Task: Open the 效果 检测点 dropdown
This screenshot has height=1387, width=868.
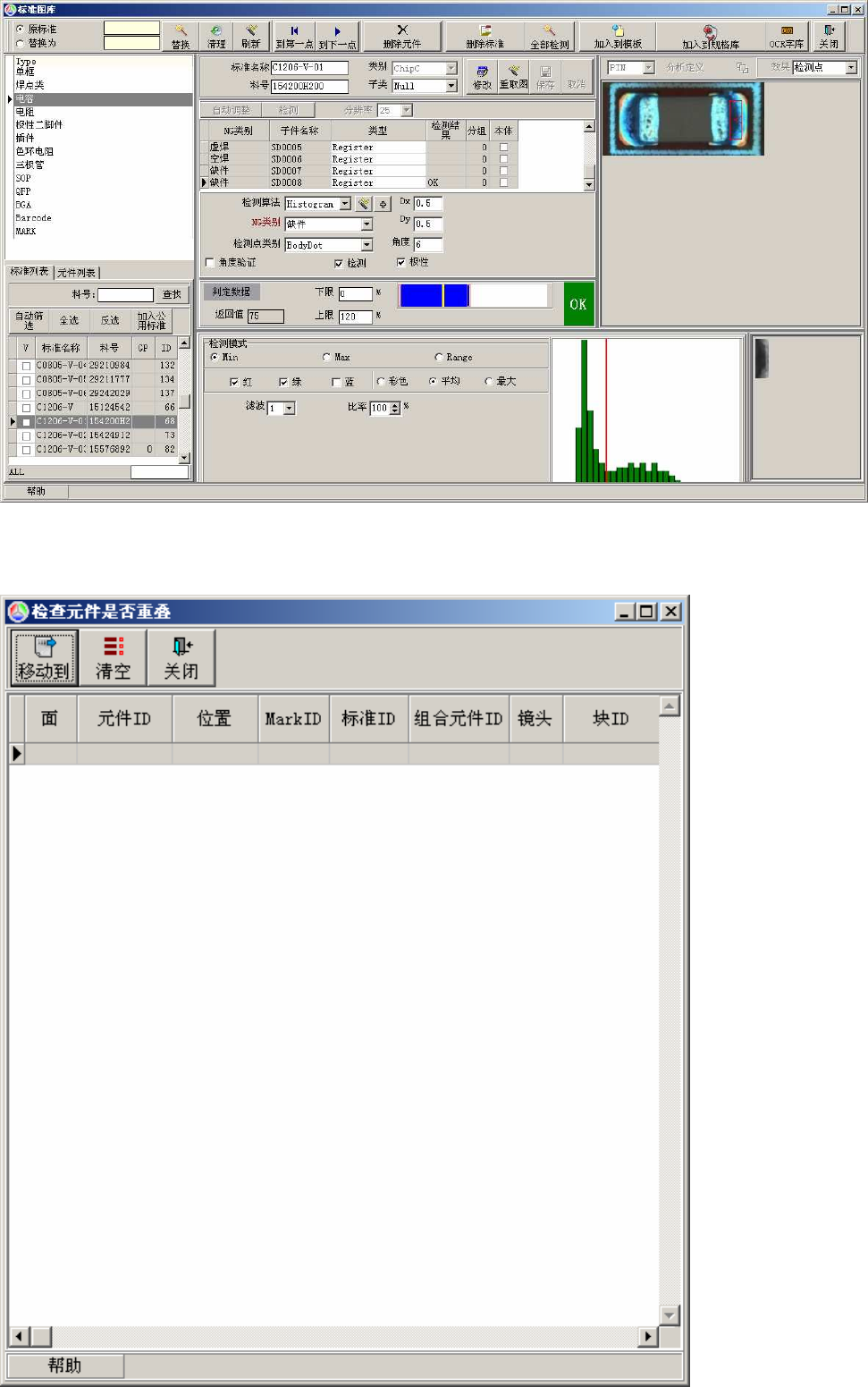Action: coord(851,67)
